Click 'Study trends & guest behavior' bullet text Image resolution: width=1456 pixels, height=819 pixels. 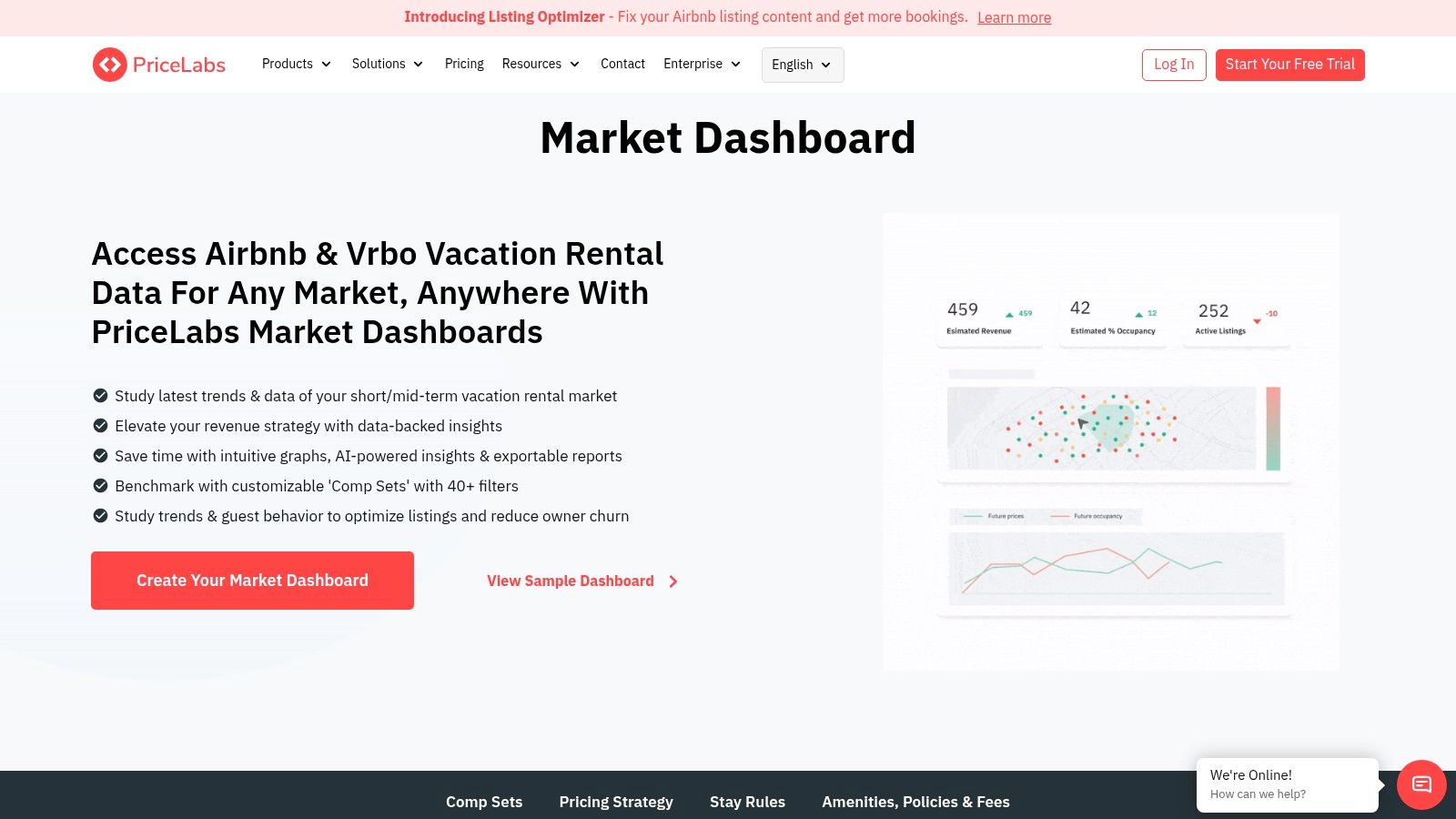point(371,516)
